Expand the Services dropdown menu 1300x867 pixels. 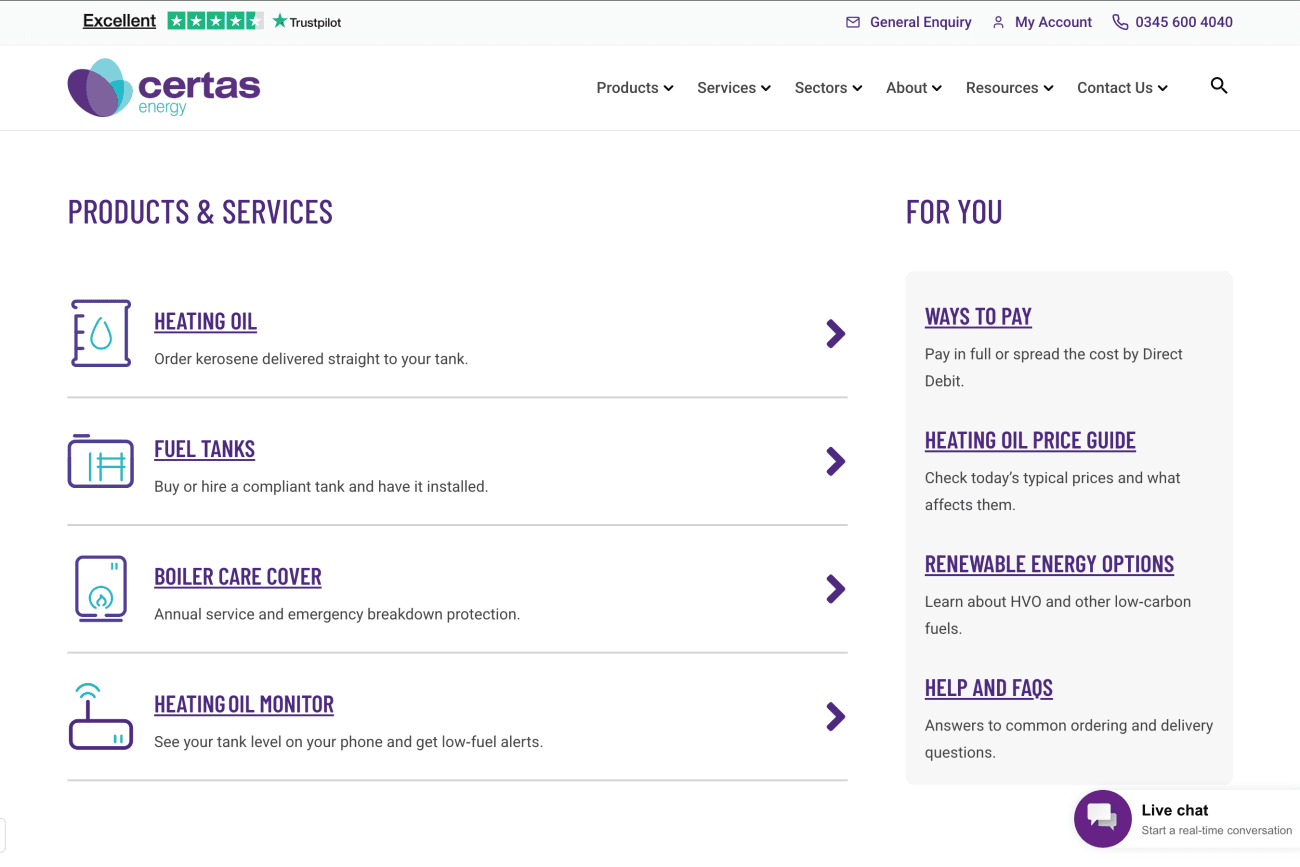pyautogui.click(x=733, y=88)
